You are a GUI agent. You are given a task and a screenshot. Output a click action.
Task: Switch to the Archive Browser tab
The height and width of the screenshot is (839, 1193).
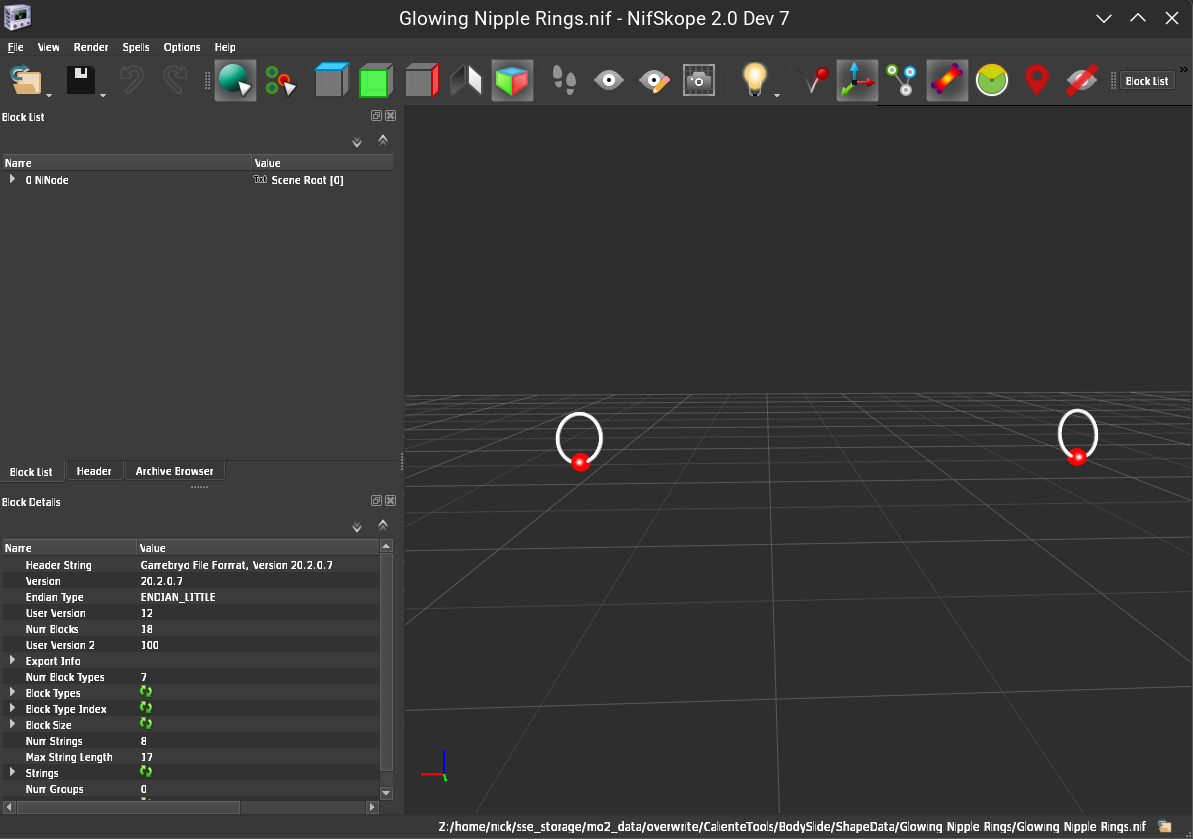174,471
